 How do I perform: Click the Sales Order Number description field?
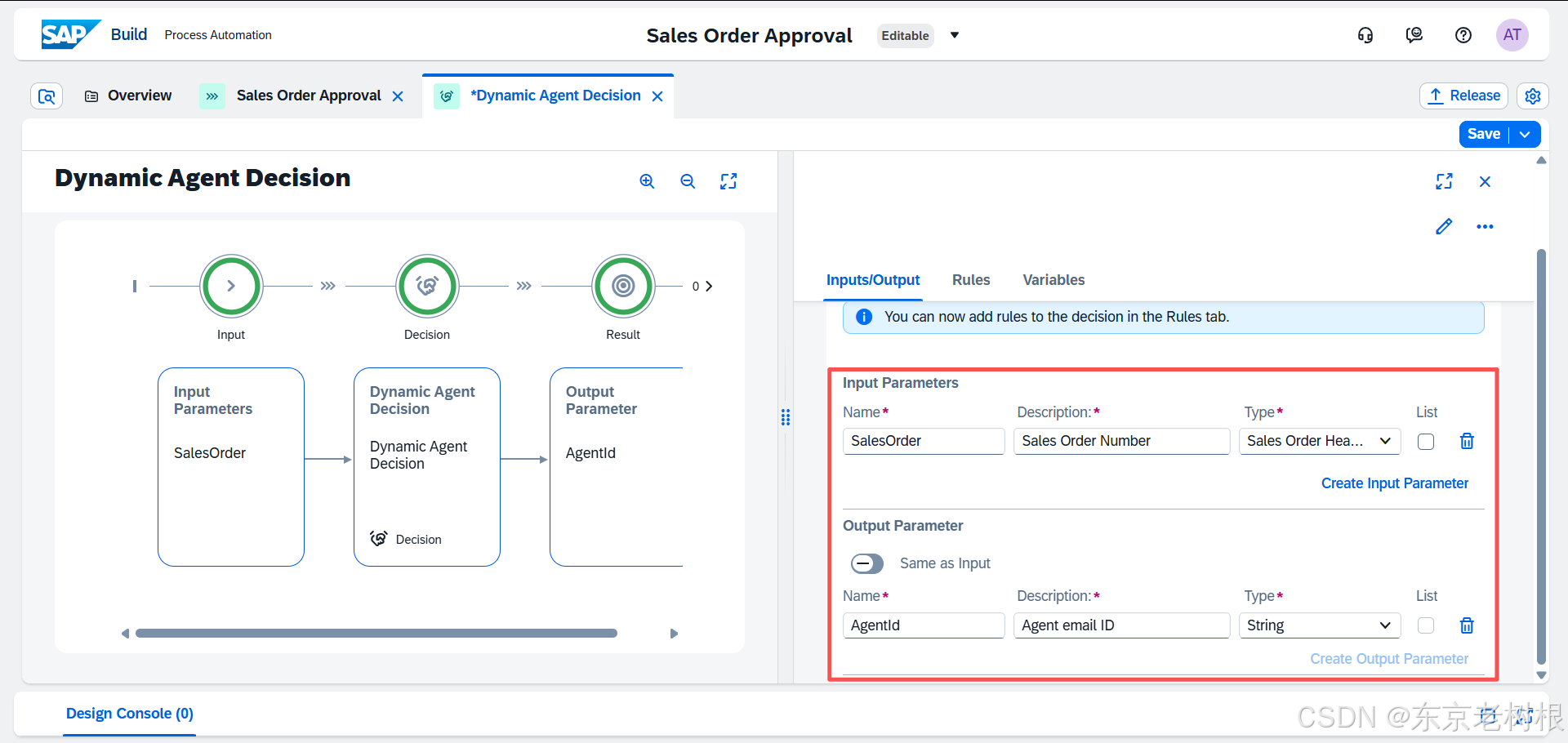pos(1122,441)
